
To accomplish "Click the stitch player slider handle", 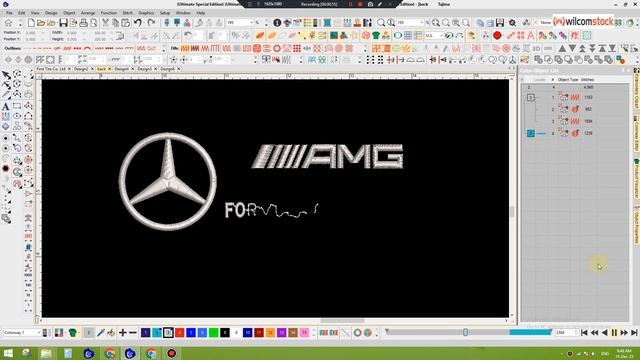I will [465, 333].
